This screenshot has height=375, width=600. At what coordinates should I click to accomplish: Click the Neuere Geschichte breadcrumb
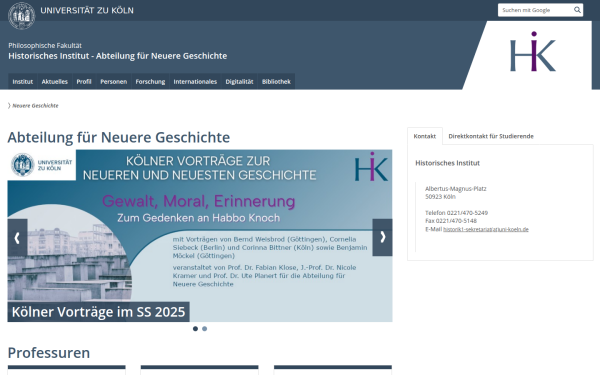(35, 106)
